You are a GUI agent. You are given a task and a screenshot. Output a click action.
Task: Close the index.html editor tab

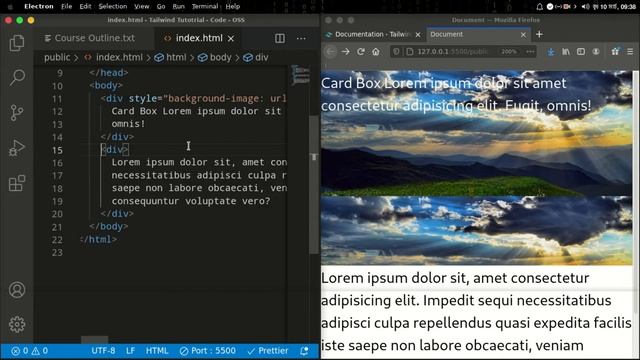click(231, 38)
